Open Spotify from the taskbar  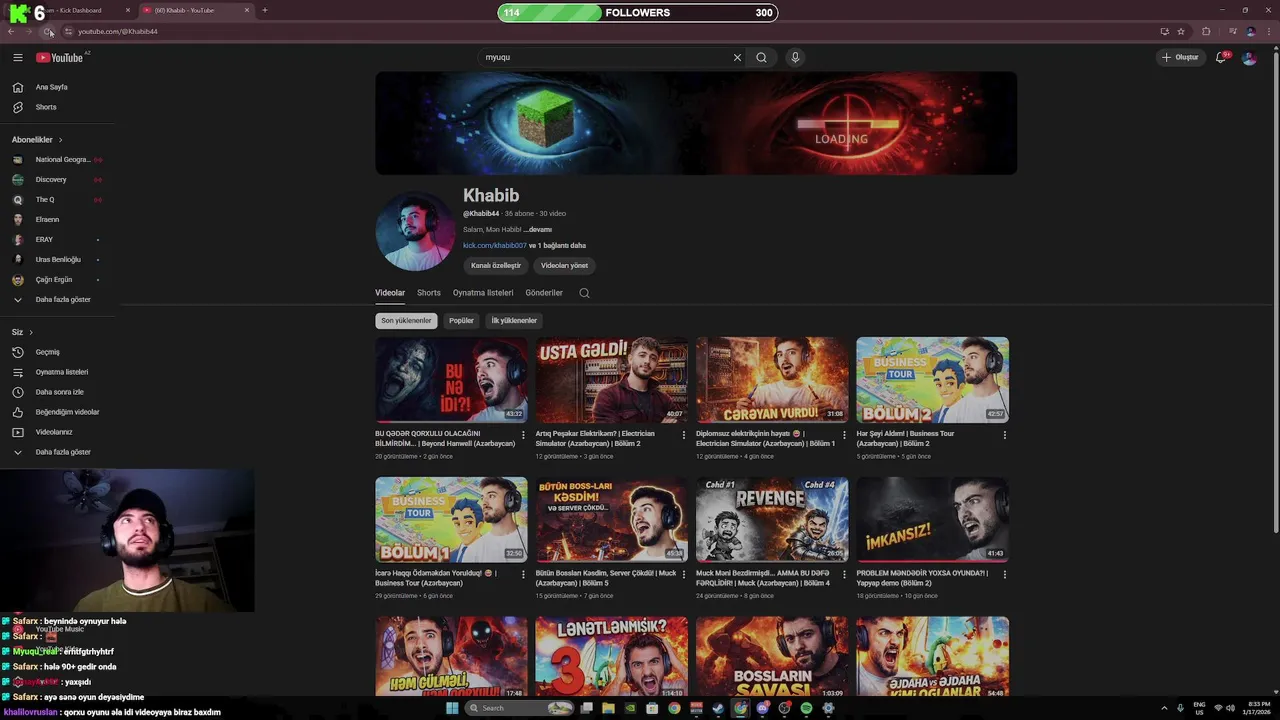[806, 708]
